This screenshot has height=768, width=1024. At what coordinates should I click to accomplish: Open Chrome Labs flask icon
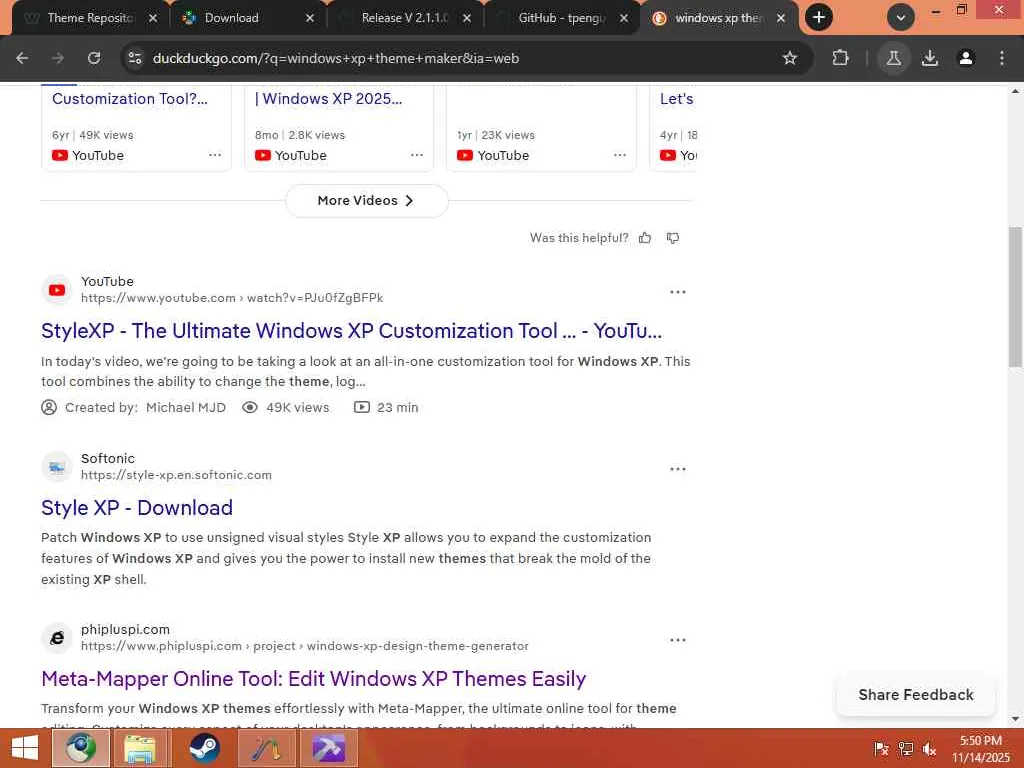point(893,58)
